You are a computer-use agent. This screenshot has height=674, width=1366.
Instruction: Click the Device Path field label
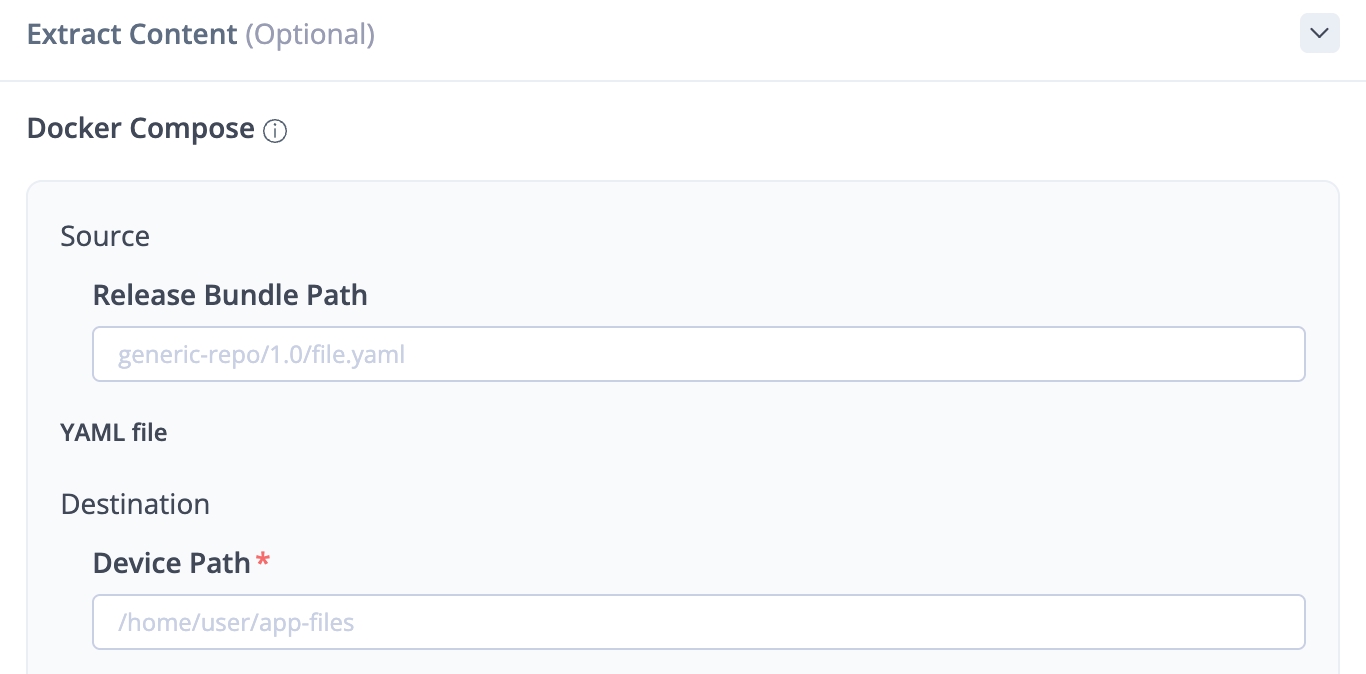(171, 563)
